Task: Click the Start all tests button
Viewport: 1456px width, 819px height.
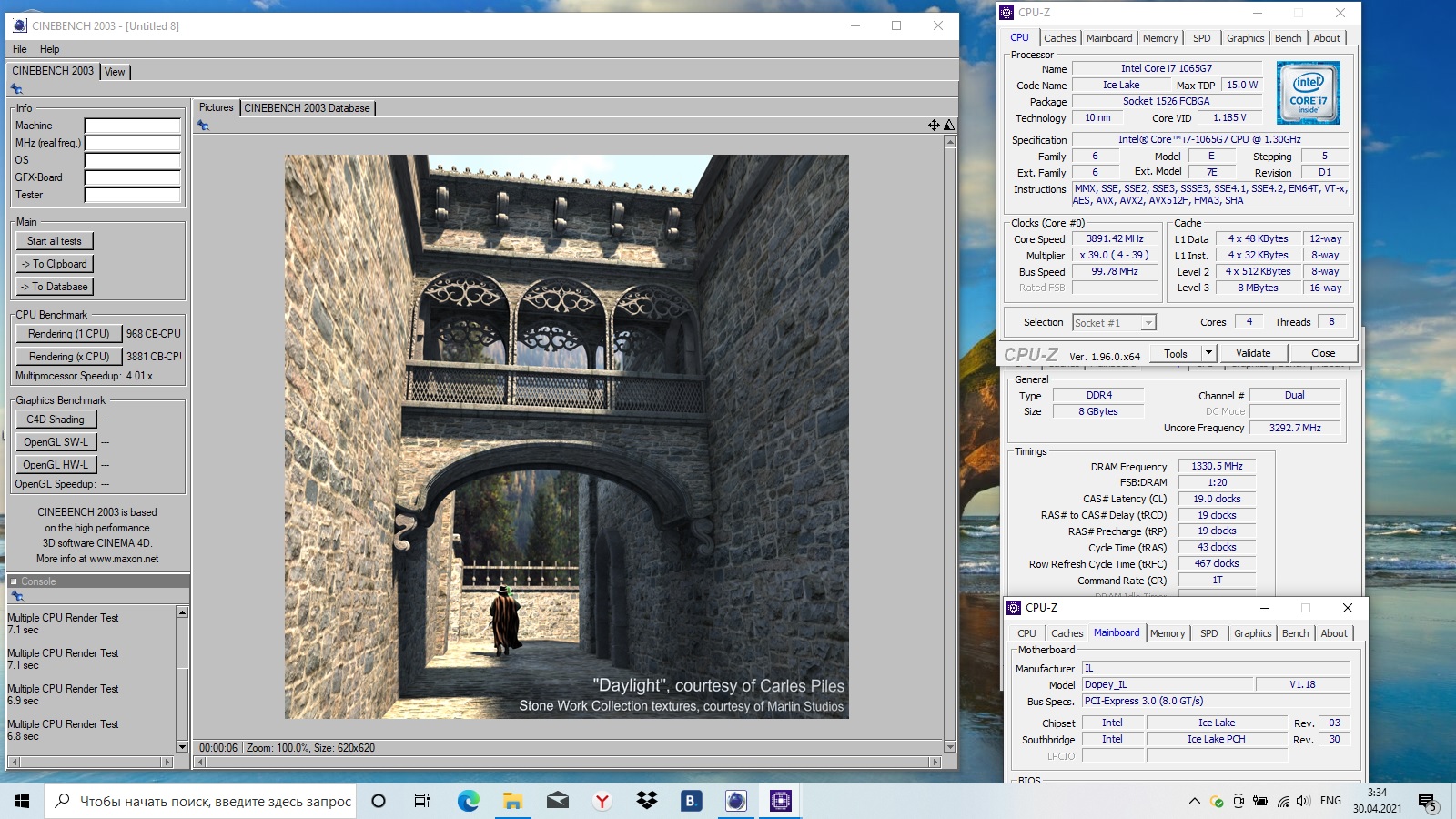Action: pos(55,241)
